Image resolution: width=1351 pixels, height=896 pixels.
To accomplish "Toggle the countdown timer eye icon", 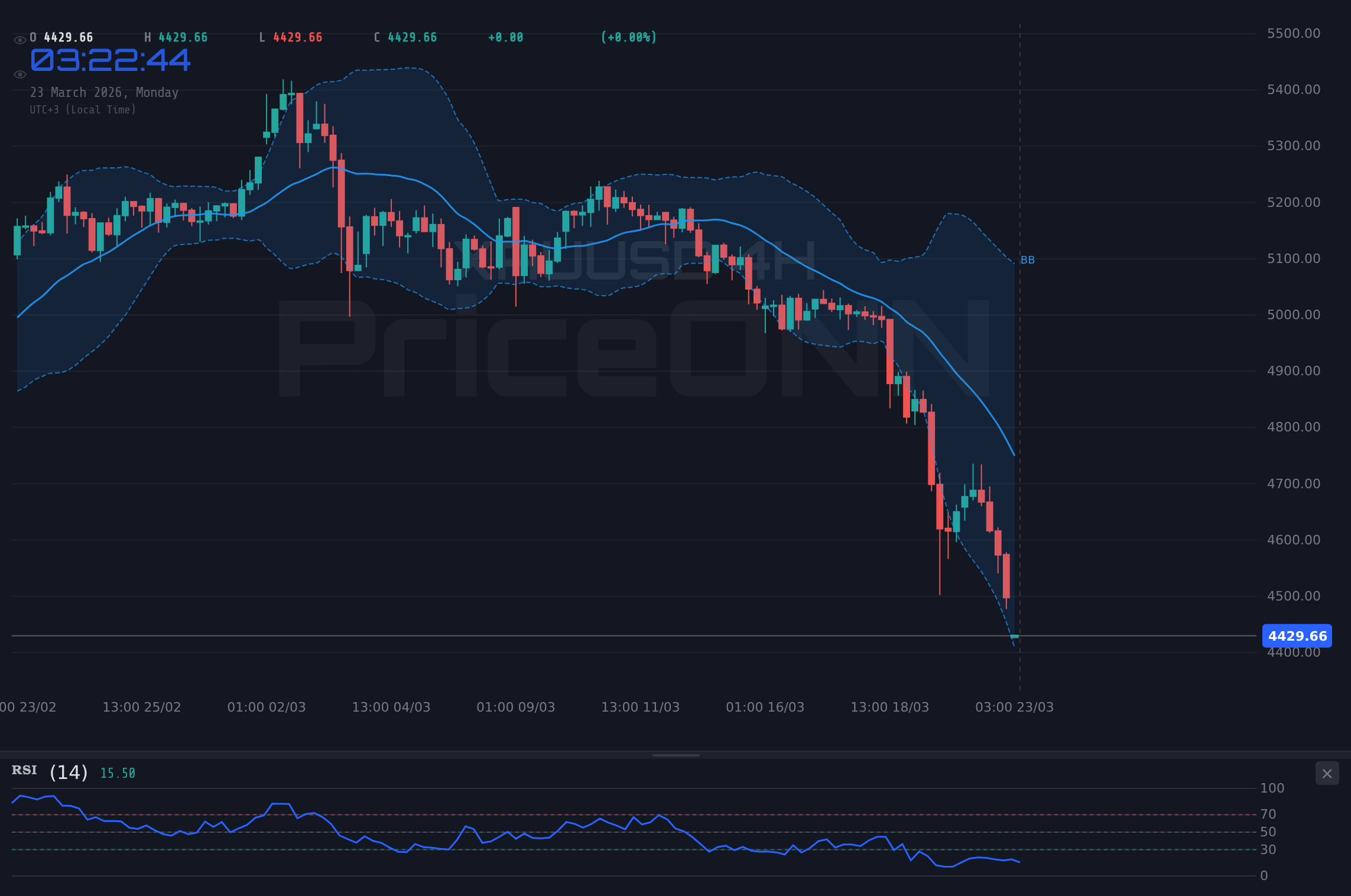I will [20, 74].
